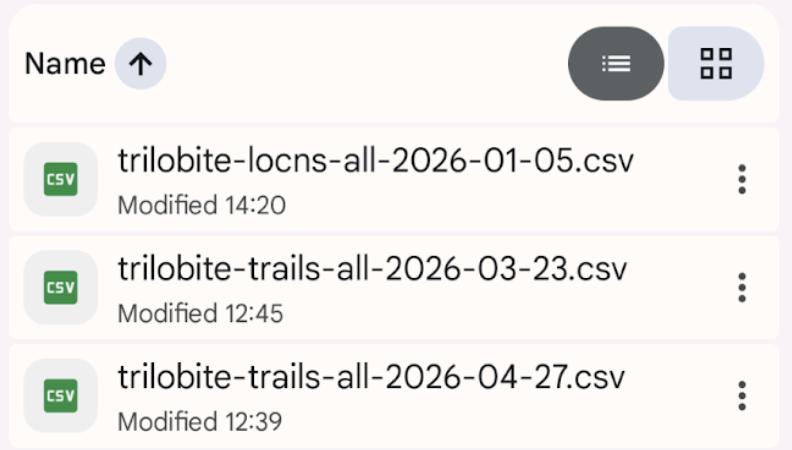Click the Name sort column label
This screenshot has width=792, height=450.
pos(65,64)
